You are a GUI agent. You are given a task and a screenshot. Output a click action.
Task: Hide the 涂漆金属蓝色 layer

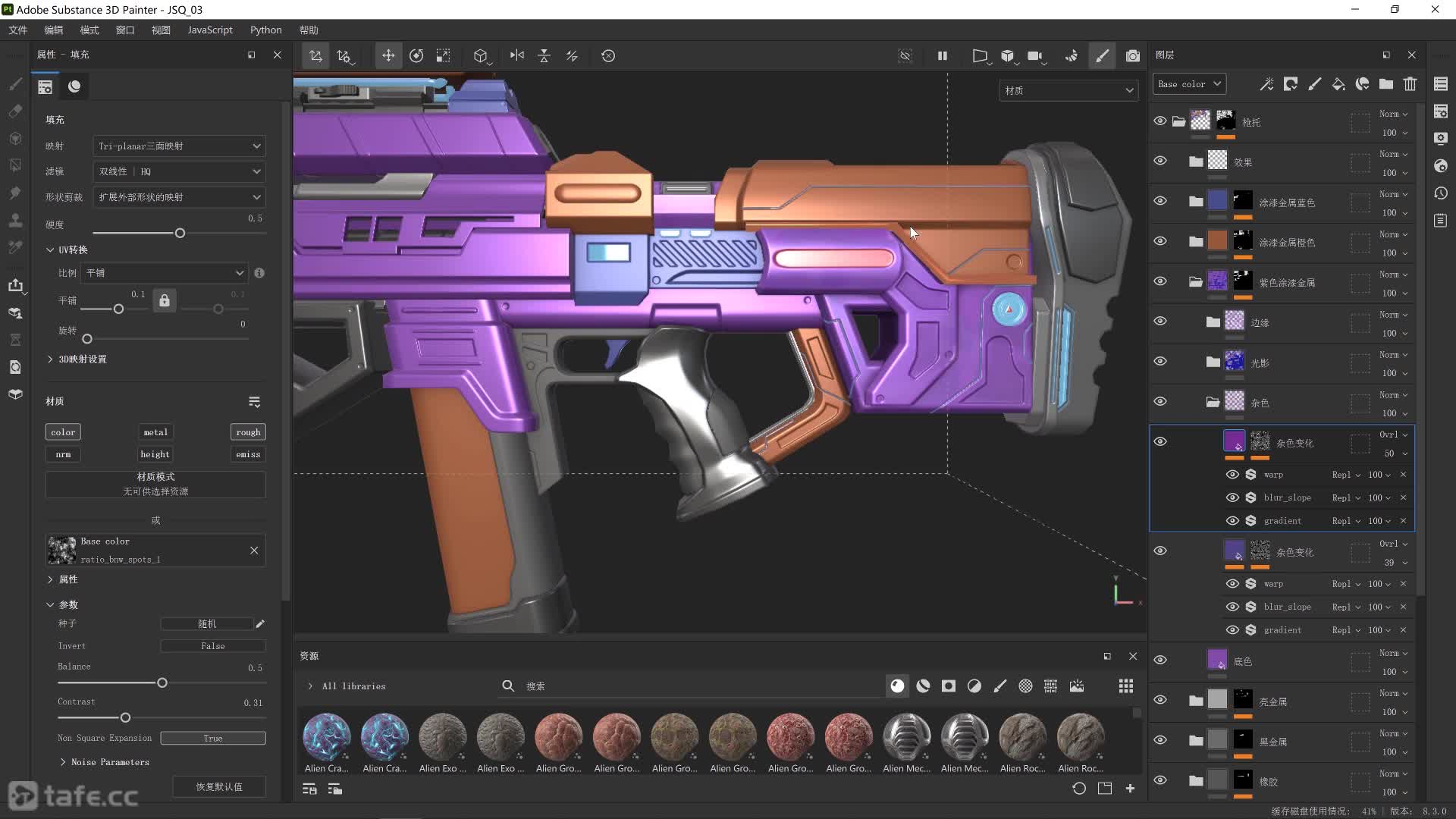(1160, 201)
